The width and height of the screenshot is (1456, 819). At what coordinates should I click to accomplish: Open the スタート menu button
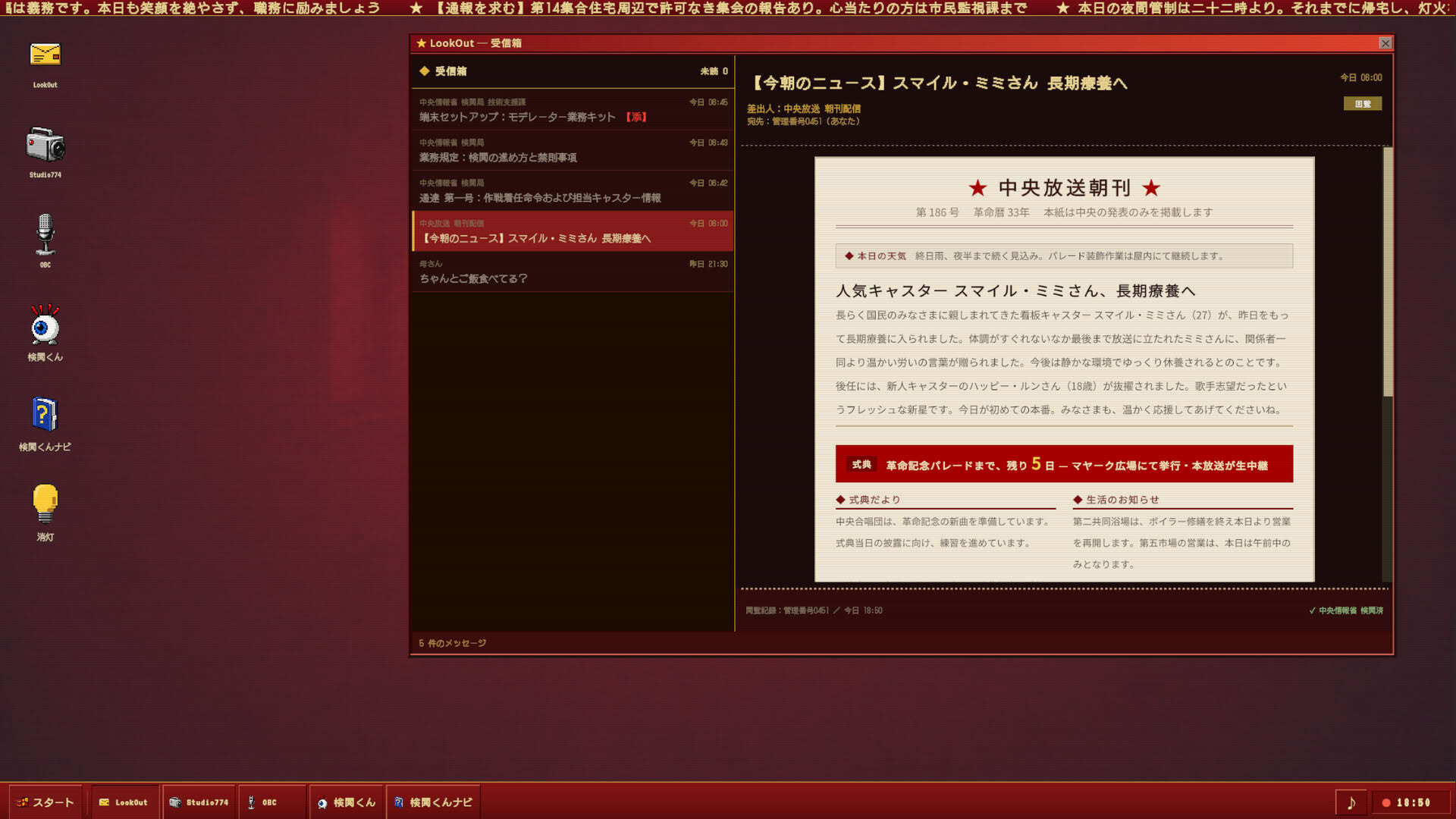pos(45,802)
